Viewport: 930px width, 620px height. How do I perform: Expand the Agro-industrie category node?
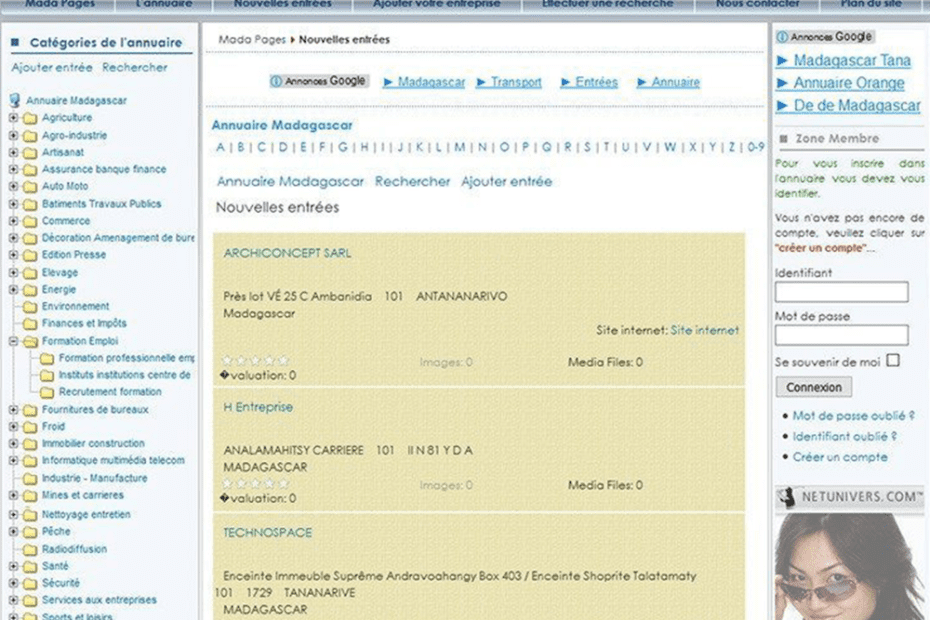(x=14, y=136)
